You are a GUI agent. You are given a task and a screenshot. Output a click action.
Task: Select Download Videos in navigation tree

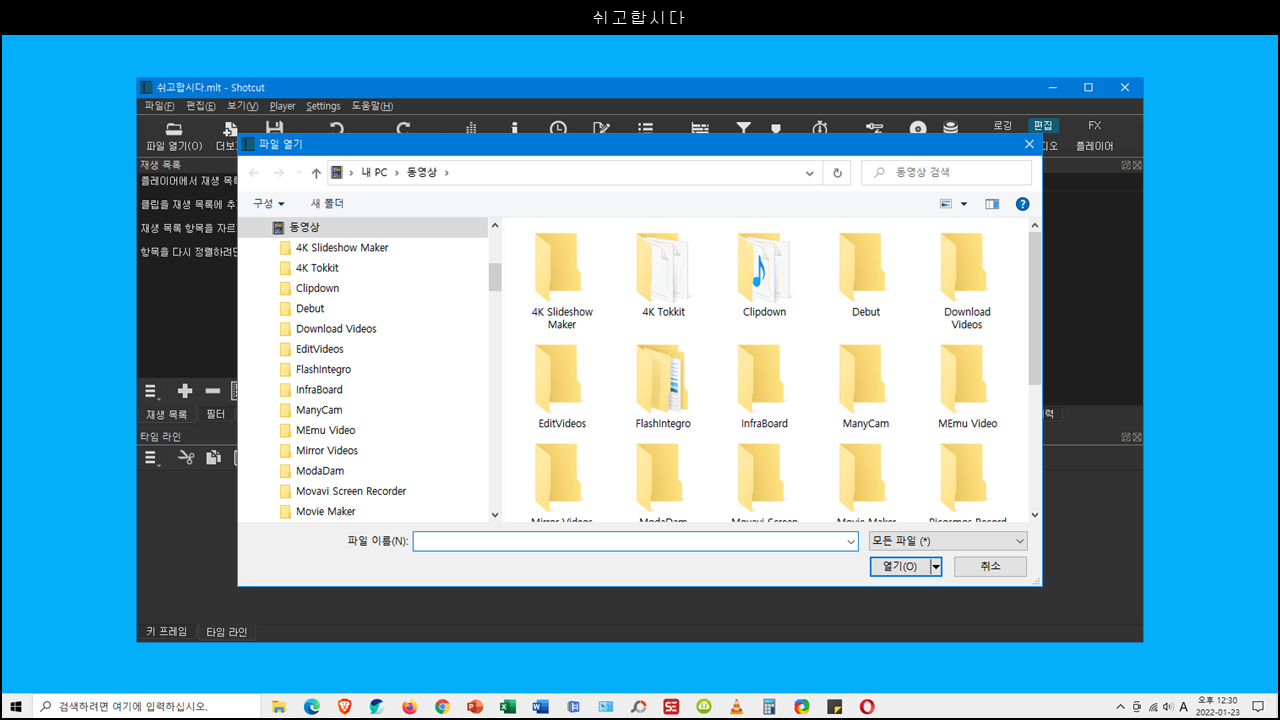336,329
